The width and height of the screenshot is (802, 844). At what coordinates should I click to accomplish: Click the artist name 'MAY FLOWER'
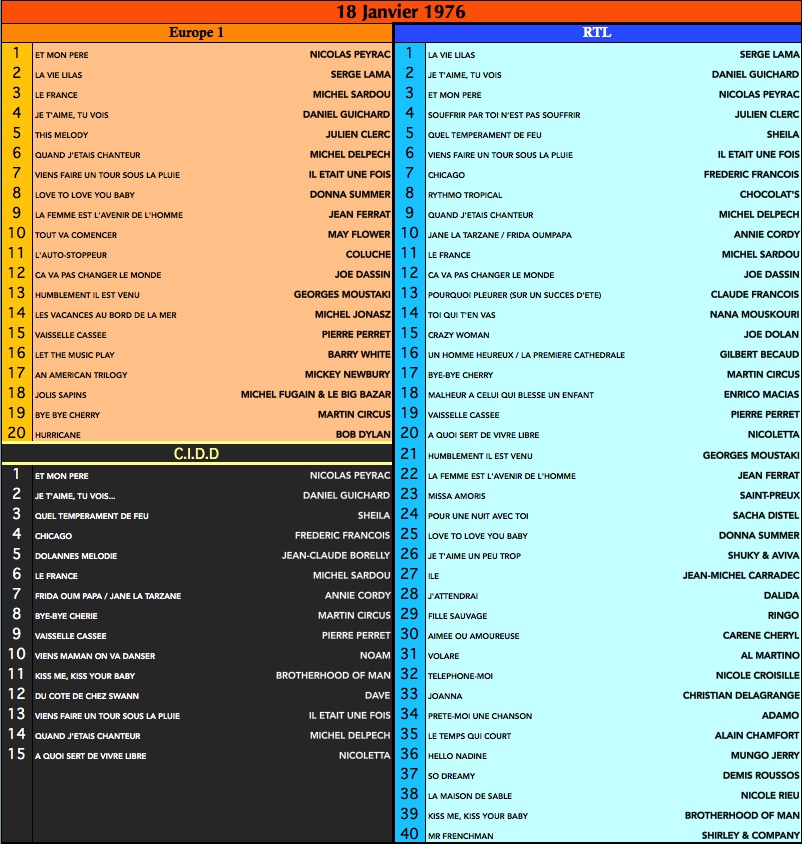click(x=359, y=235)
